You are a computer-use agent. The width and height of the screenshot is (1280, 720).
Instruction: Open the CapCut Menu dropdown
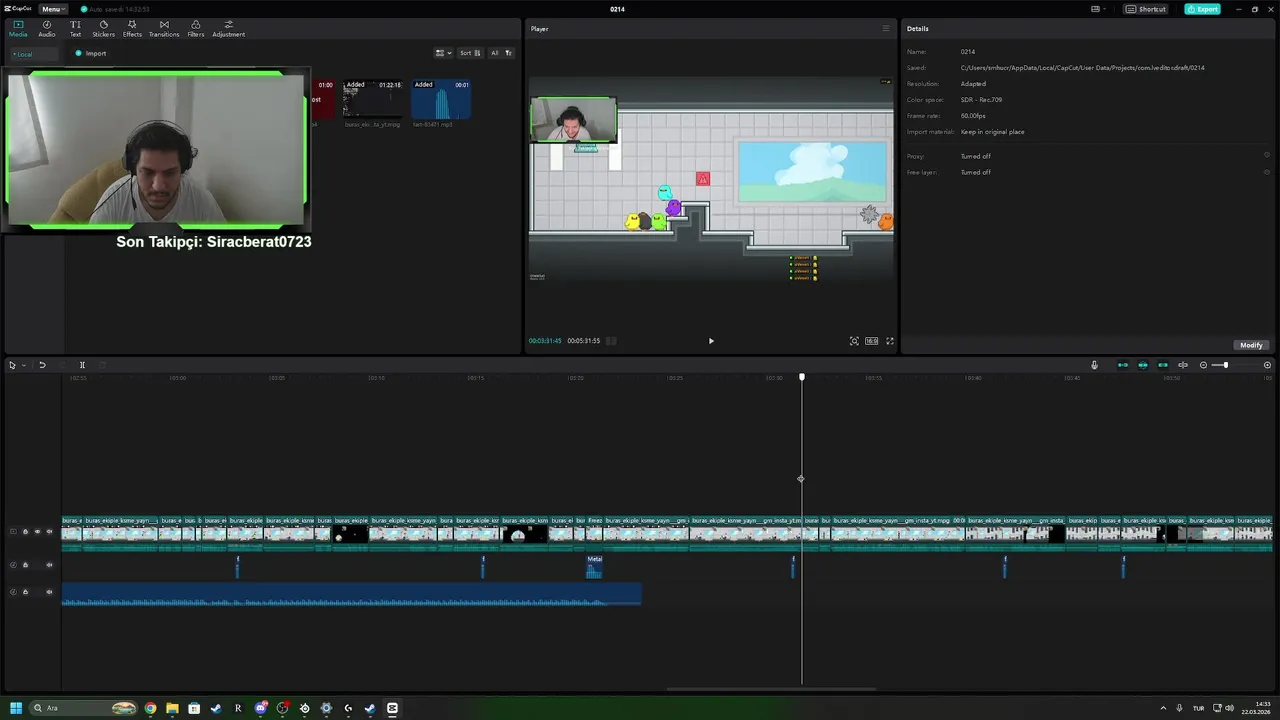click(x=52, y=9)
